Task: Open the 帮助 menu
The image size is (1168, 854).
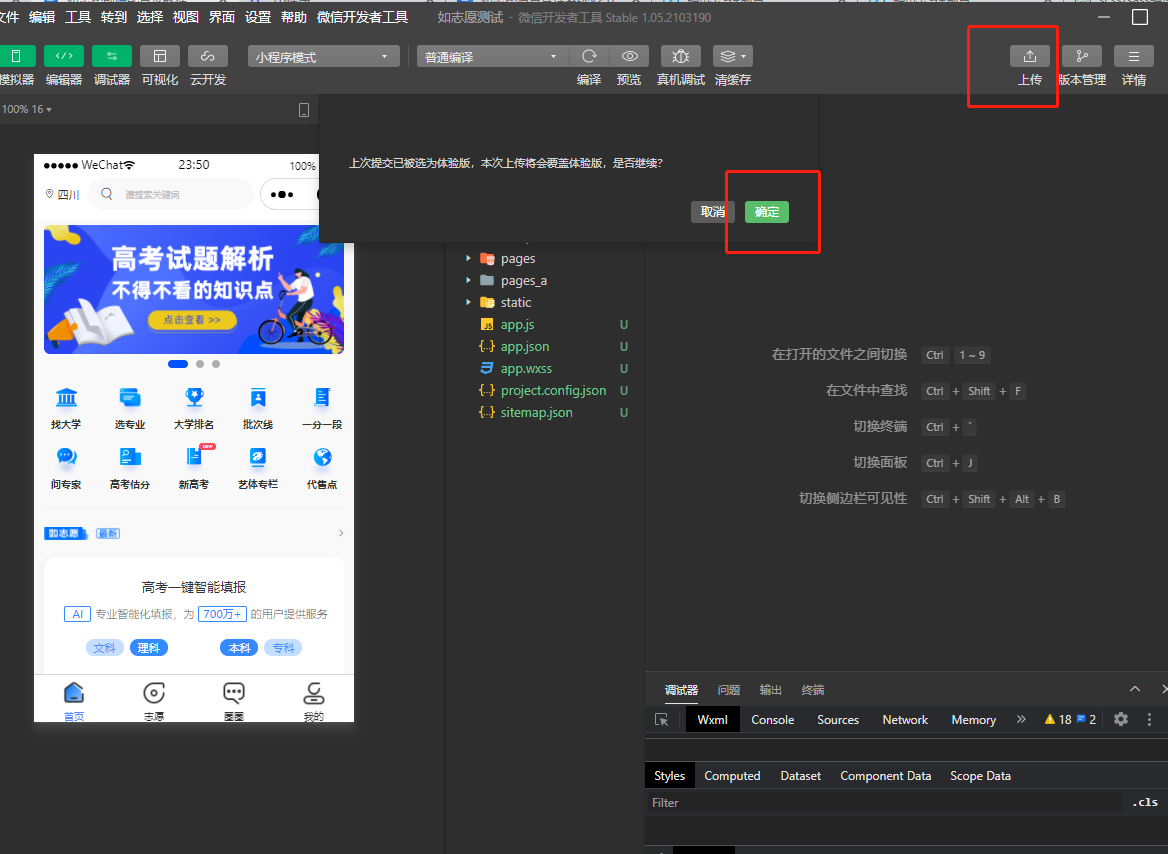Action: 293,17
